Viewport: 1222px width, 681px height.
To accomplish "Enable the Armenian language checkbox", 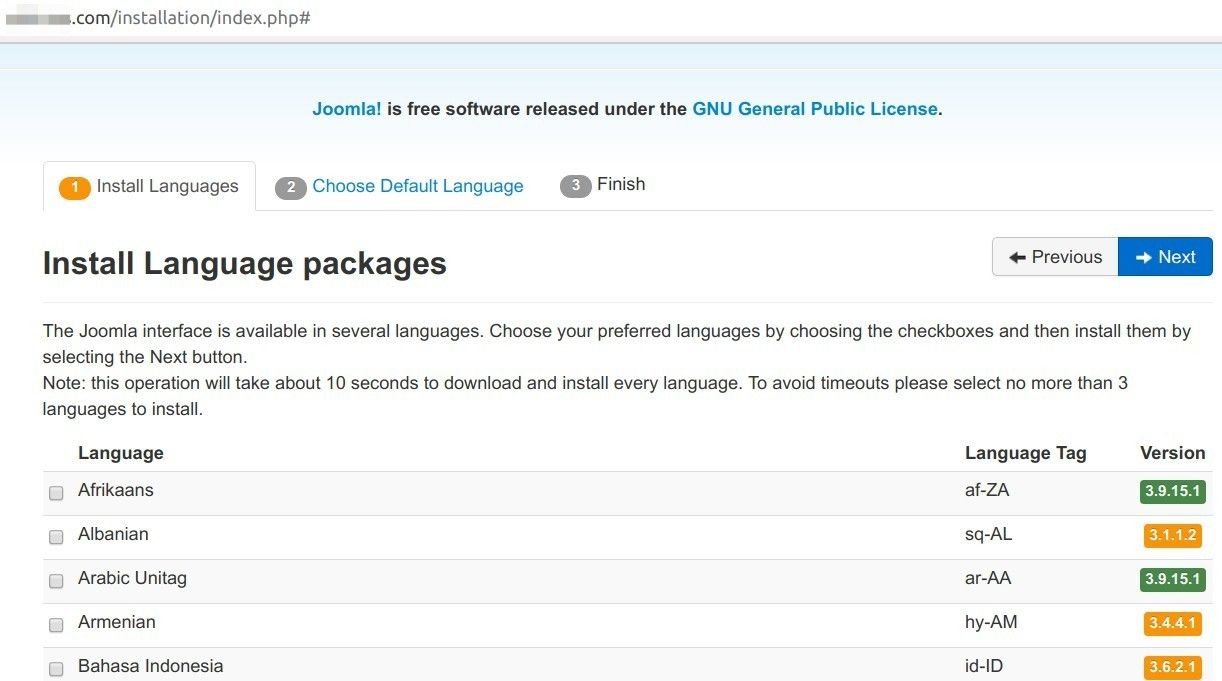I will coord(56,625).
